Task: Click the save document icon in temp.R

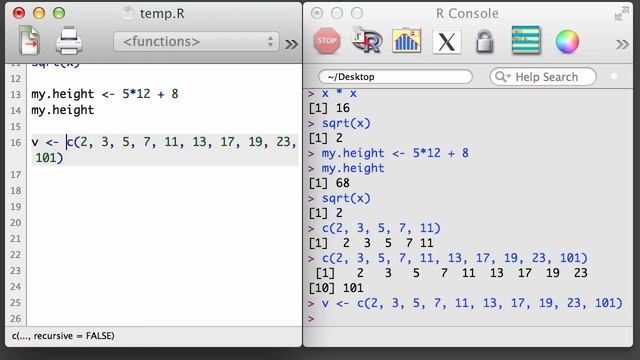Action: pyautogui.click(x=29, y=41)
